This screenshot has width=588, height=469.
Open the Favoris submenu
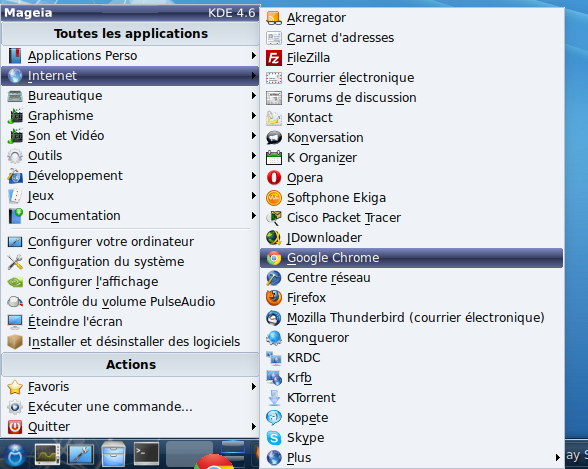pyautogui.click(x=130, y=387)
